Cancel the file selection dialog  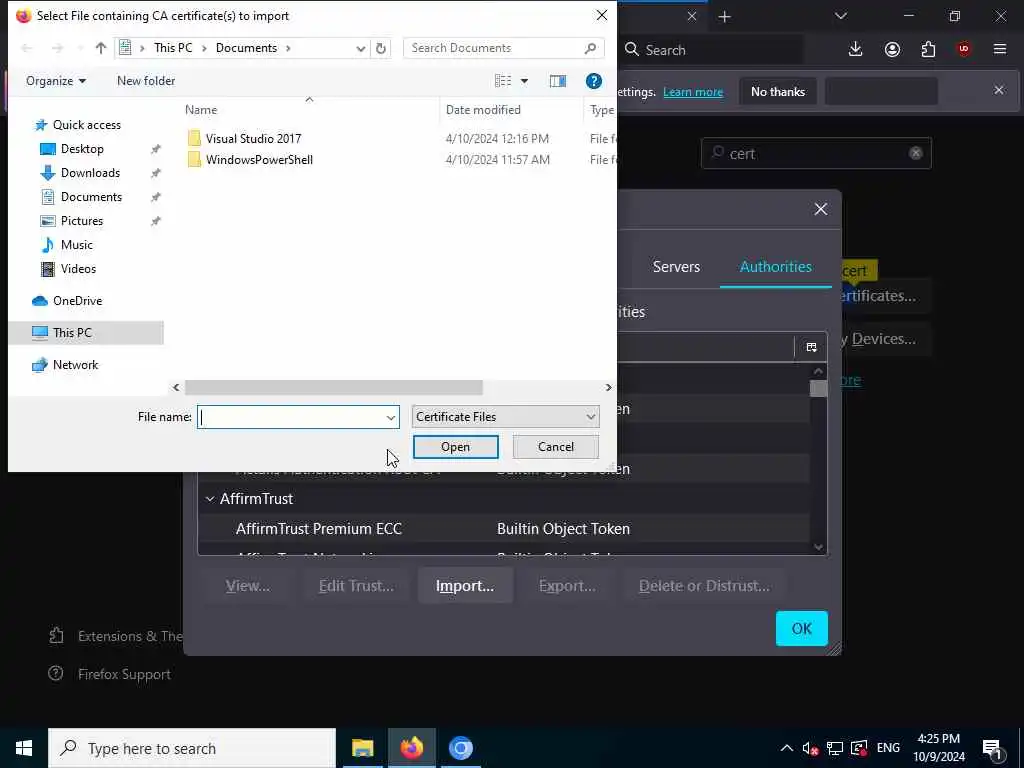coord(556,447)
